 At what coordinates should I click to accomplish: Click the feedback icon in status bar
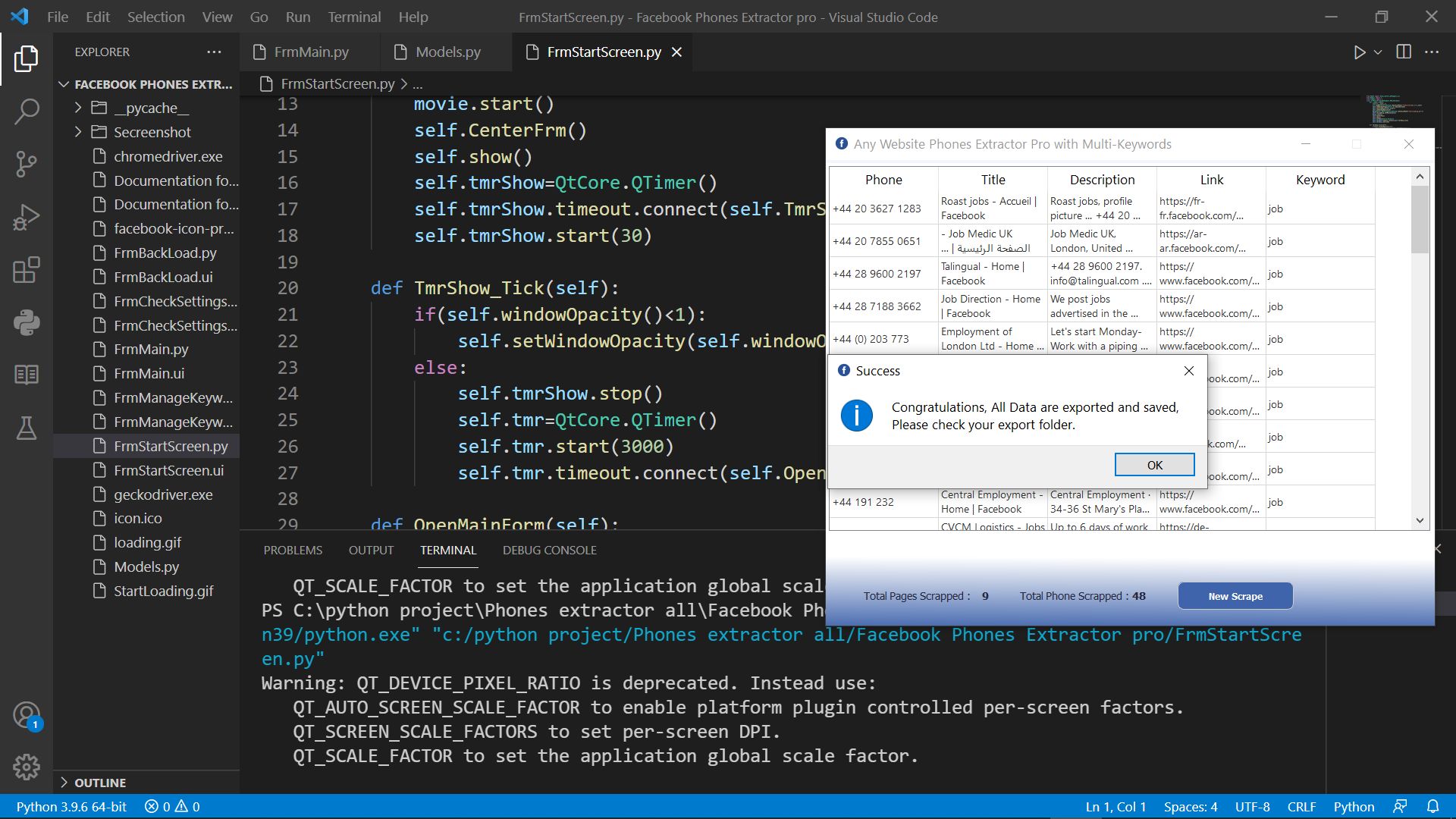[x=1400, y=807]
